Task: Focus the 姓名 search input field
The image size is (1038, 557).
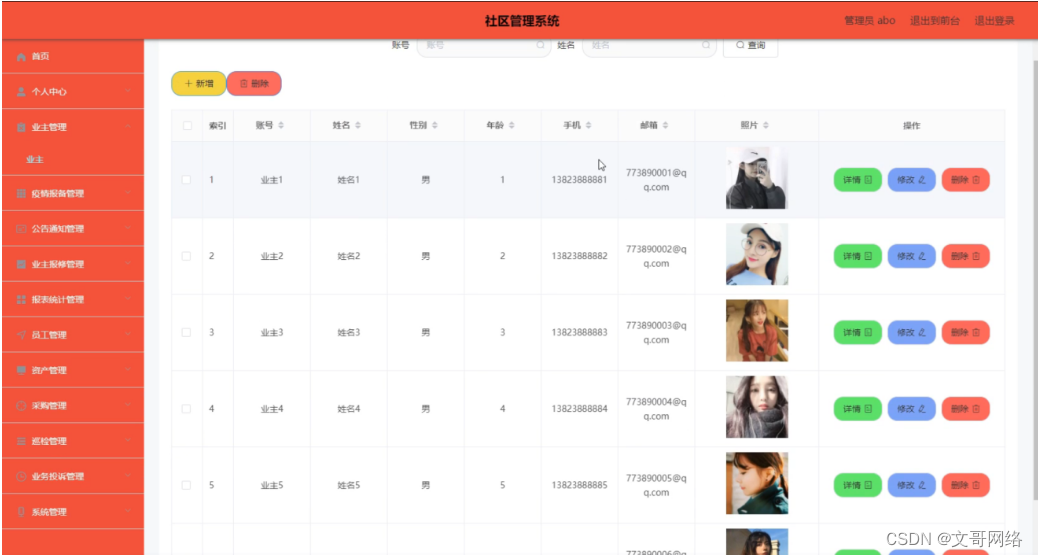Action: [x=649, y=46]
